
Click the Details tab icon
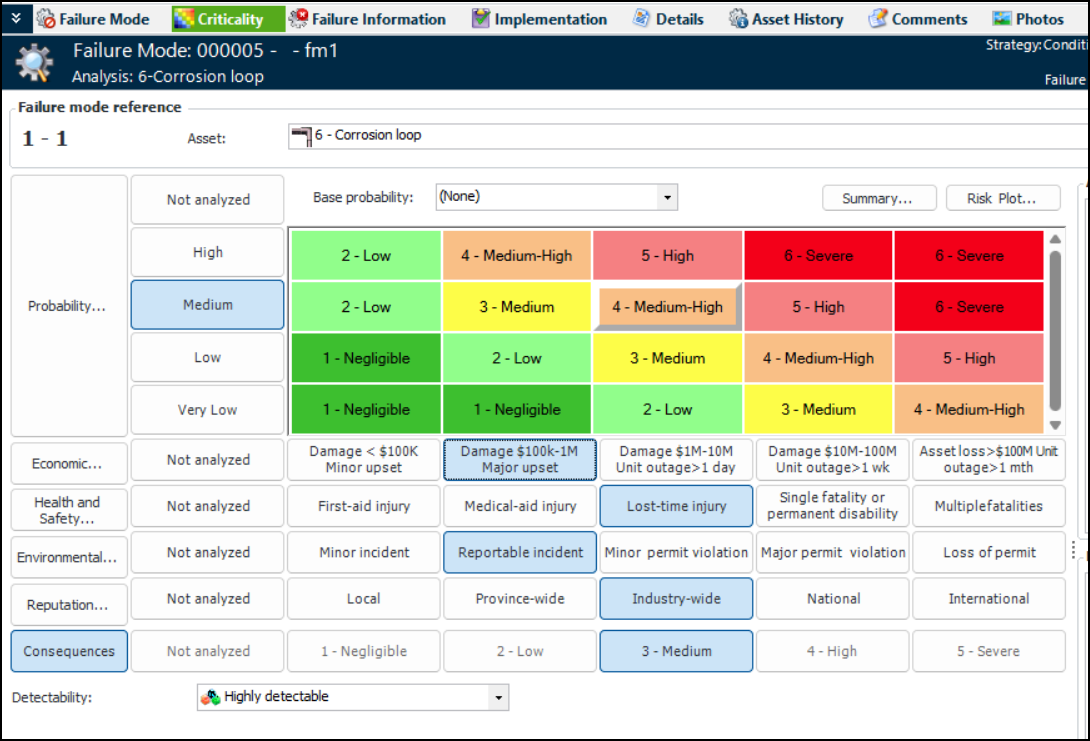coord(644,19)
